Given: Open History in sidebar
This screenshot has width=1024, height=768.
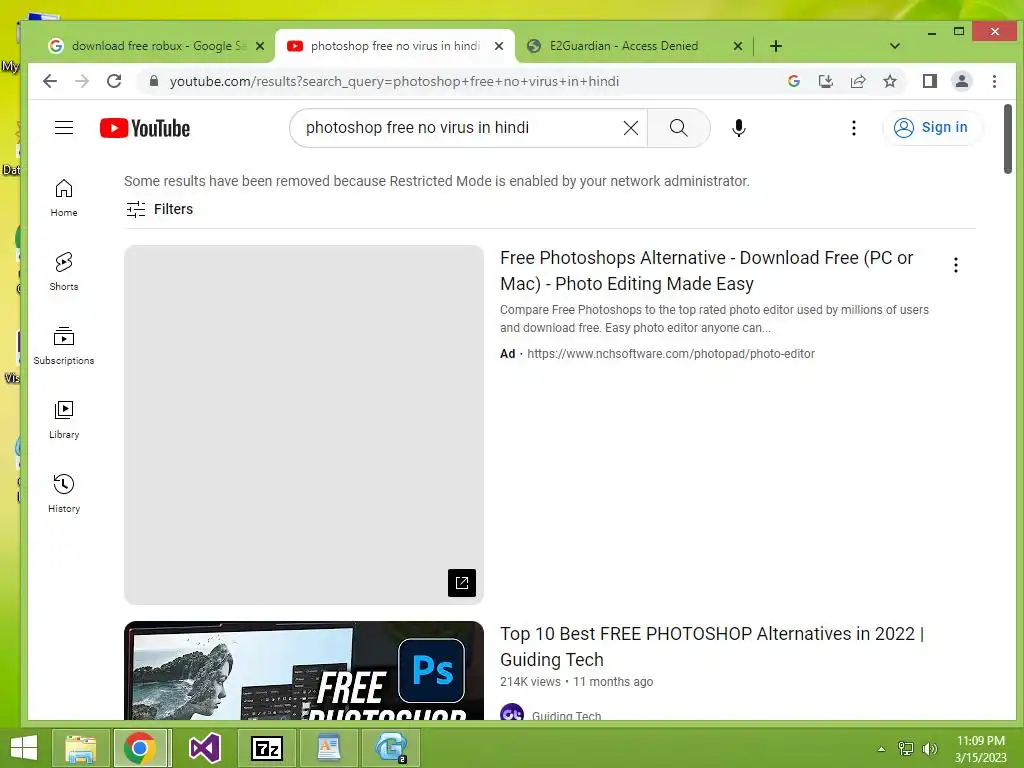Looking at the screenshot, I should pos(64,494).
